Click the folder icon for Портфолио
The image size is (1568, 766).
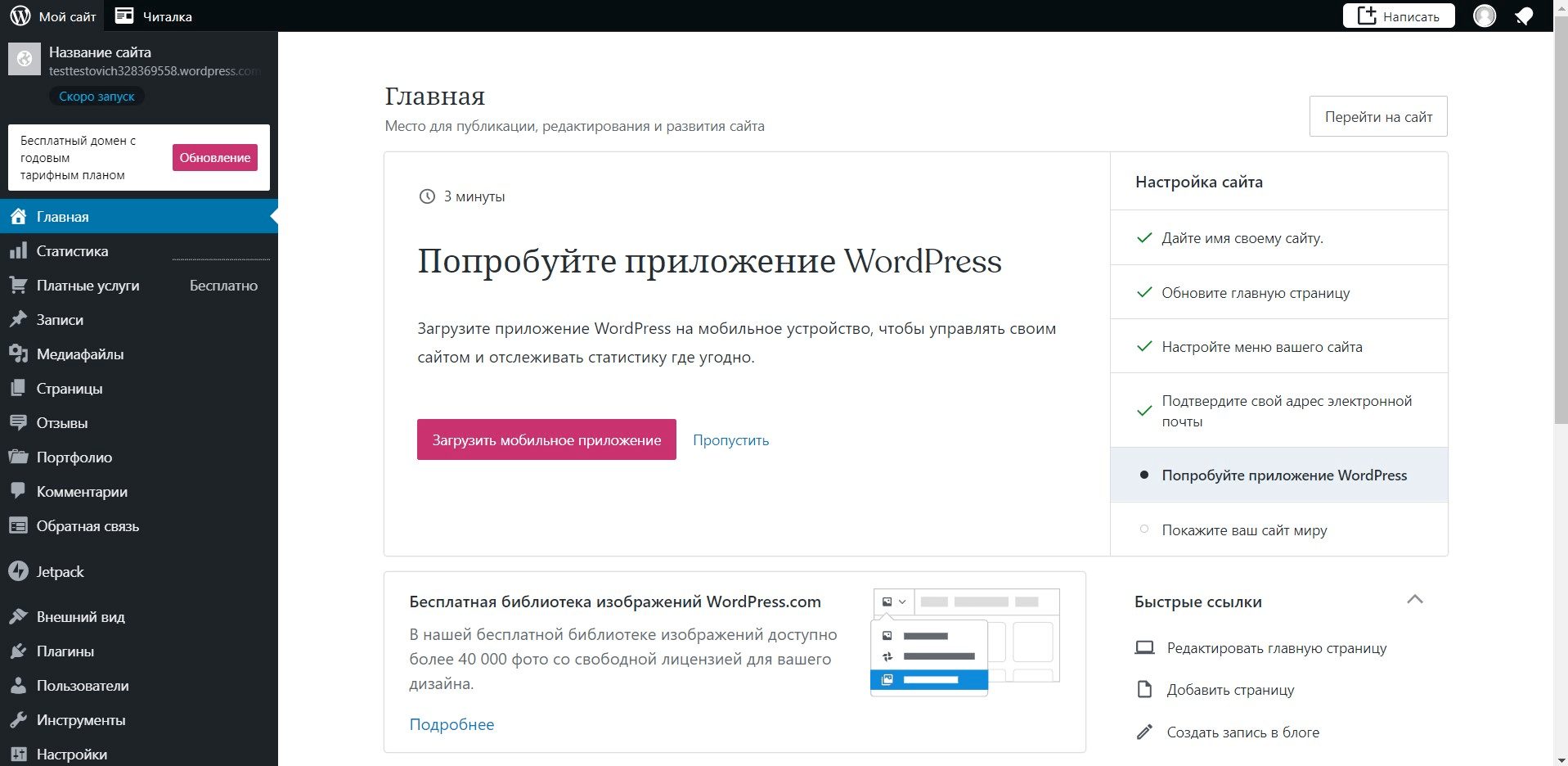[x=18, y=457]
